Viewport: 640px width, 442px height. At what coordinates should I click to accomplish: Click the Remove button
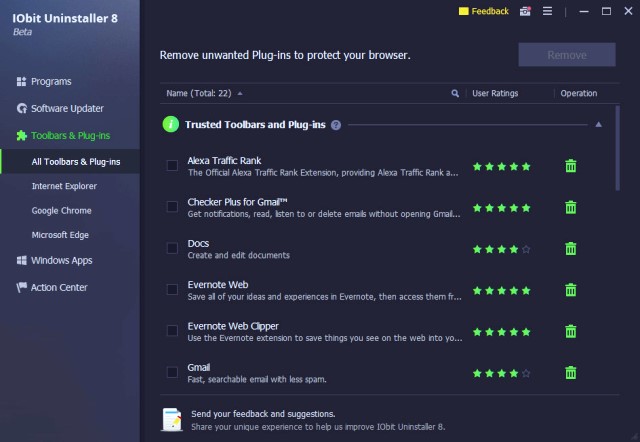(567, 55)
